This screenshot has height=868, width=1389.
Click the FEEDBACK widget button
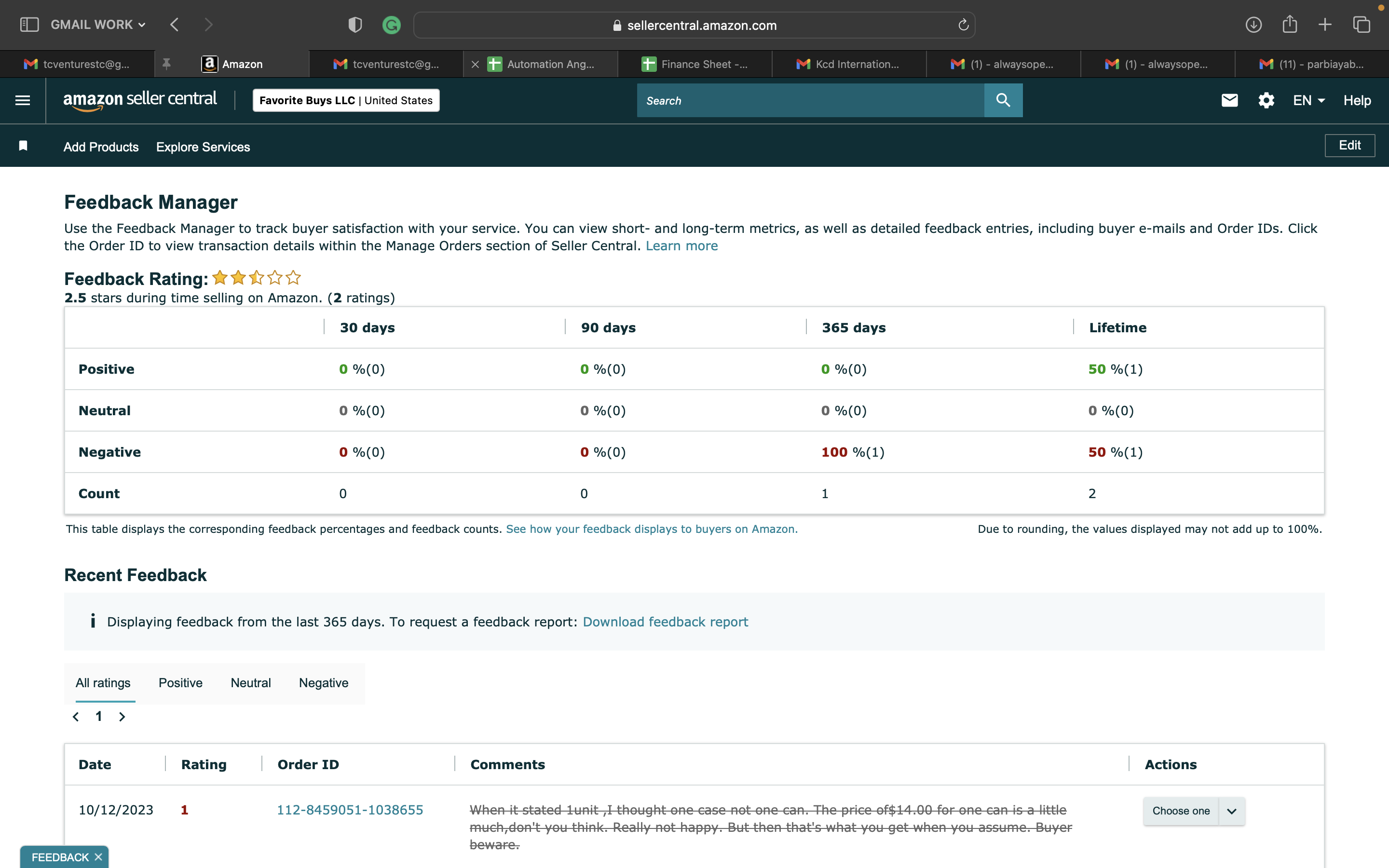[60, 856]
